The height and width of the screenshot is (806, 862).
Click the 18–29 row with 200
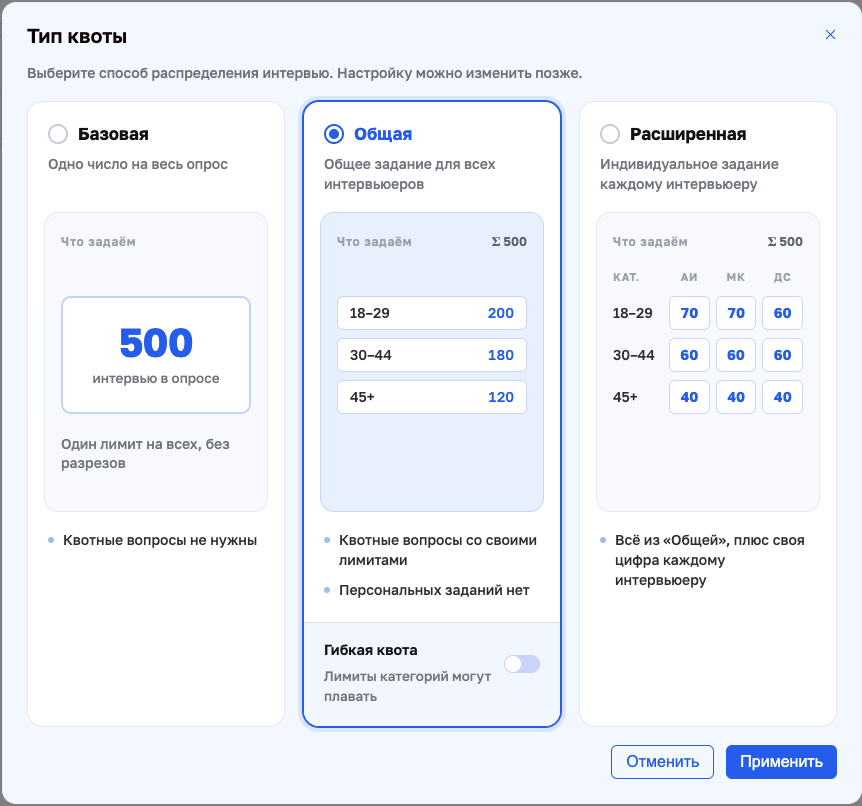pos(432,313)
